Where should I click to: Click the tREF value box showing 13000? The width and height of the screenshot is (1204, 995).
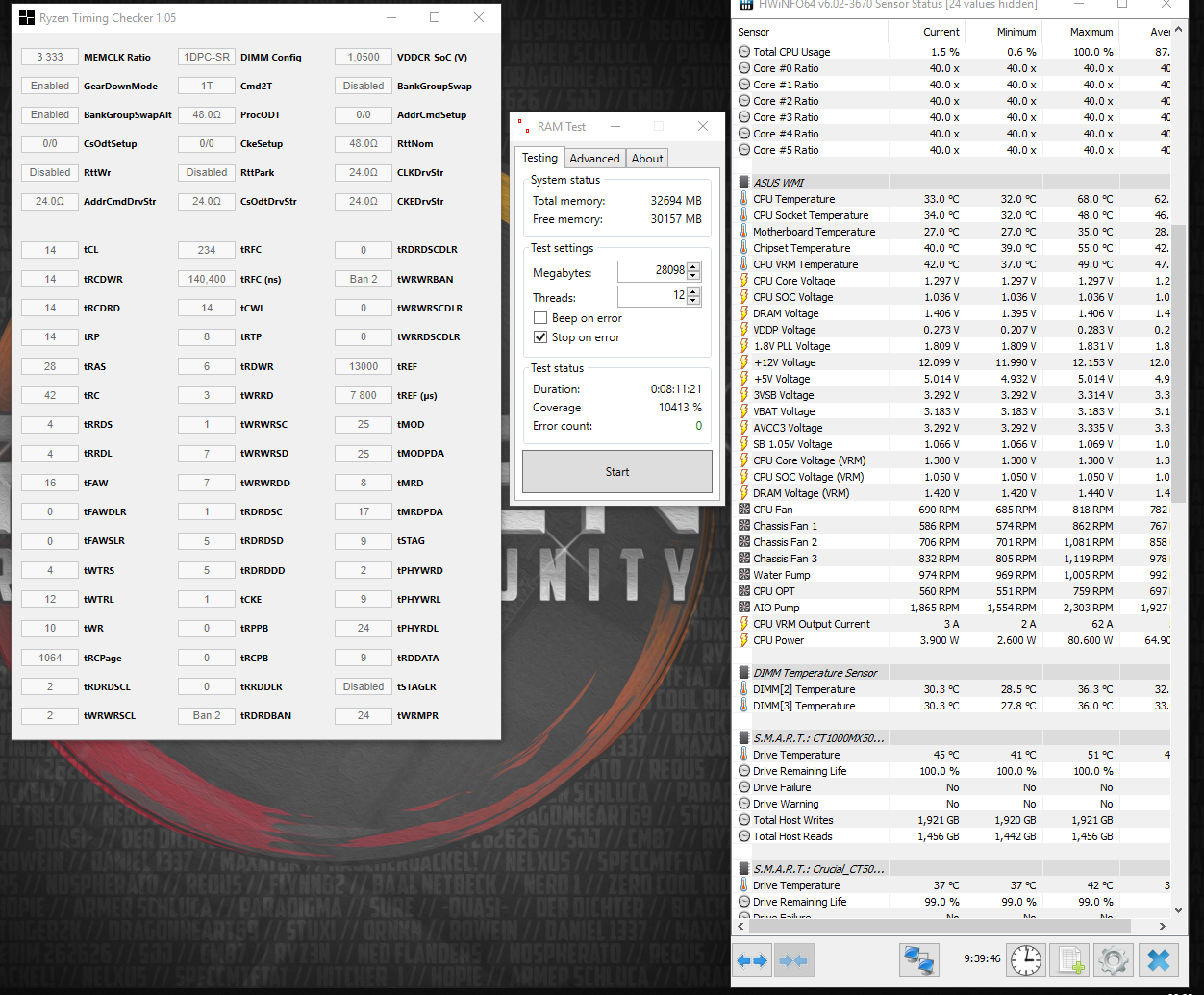click(x=364, y=366)
